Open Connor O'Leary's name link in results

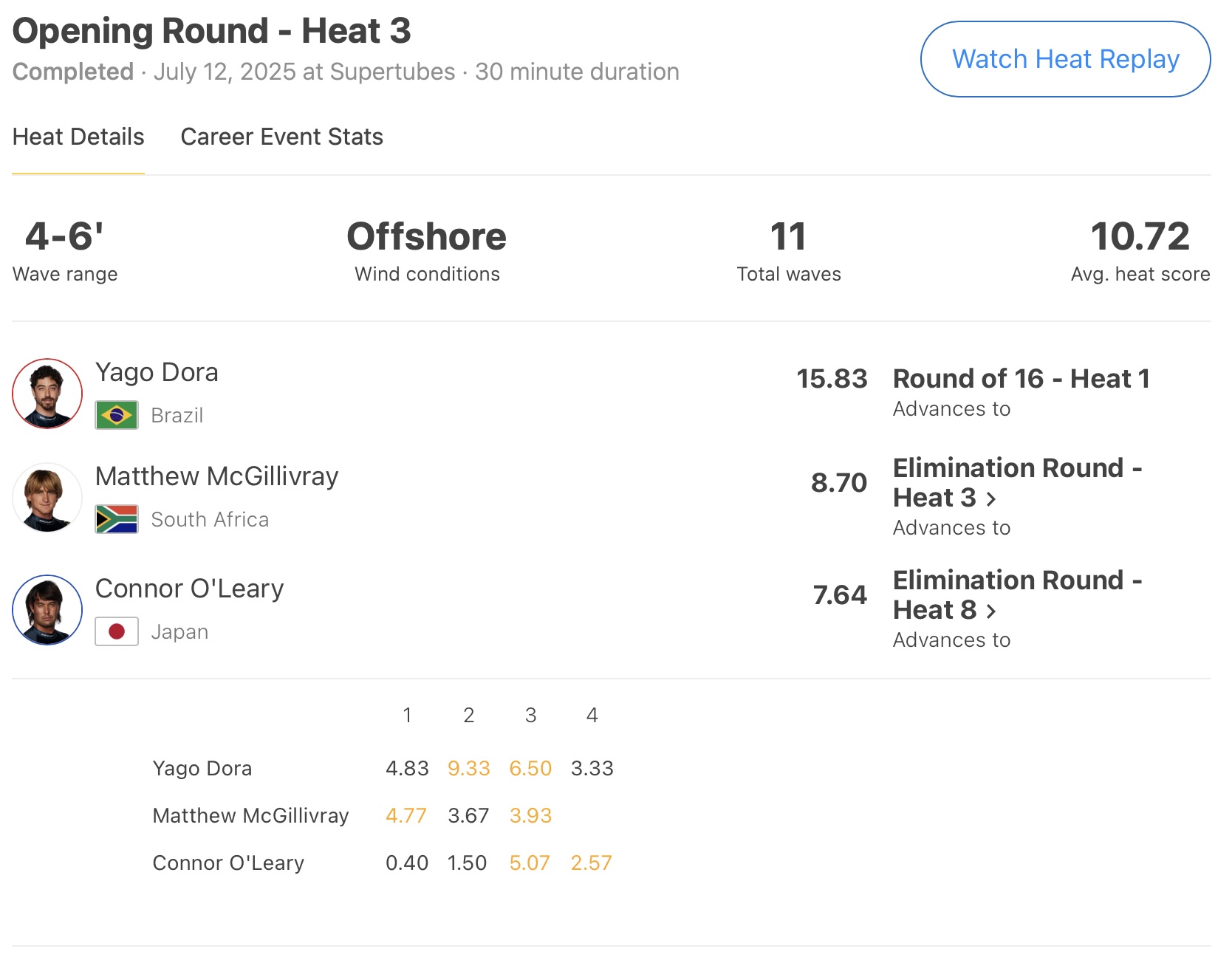coord(189,589)
